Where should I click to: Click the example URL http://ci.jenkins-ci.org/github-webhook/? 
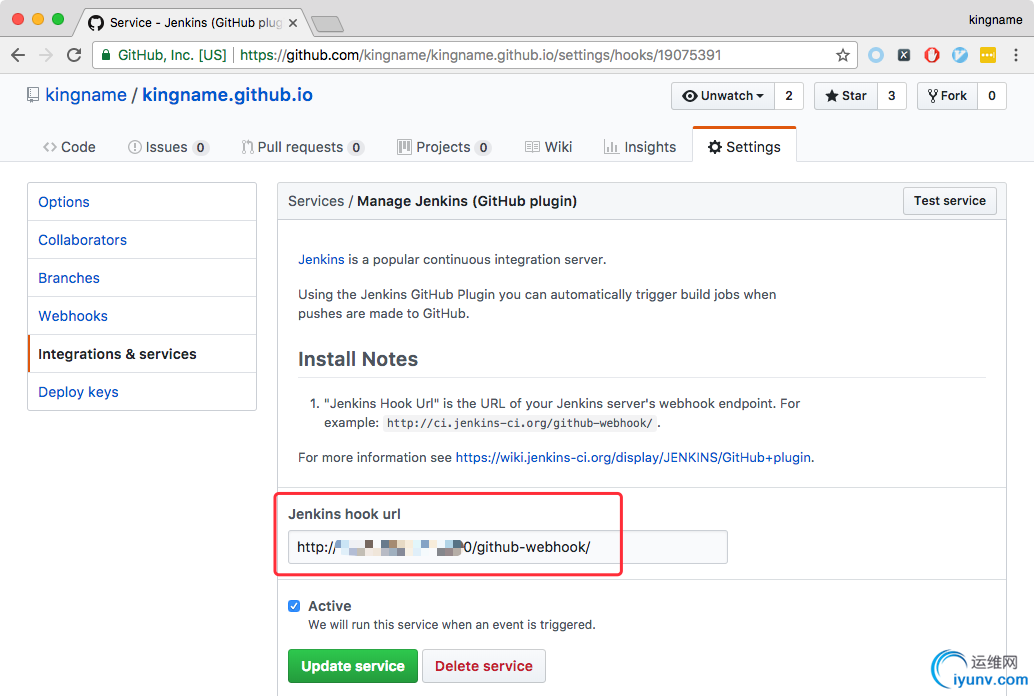click(x=520, y=423)
